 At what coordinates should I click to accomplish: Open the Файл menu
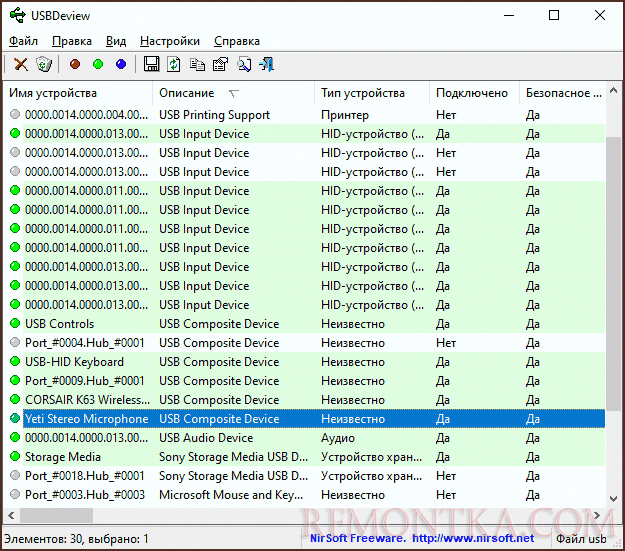pyautogui.click(x=23, y=41)
